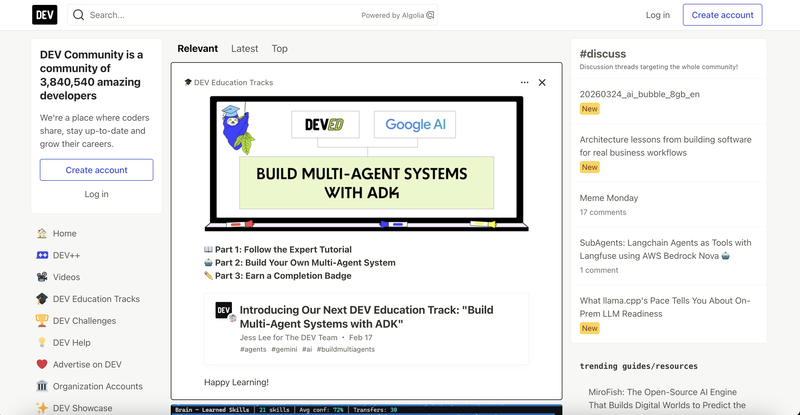Open the Multi-Agent Systems ADK banner image
The width and height of the screenshot is (800, 415).
click(366, 163)
